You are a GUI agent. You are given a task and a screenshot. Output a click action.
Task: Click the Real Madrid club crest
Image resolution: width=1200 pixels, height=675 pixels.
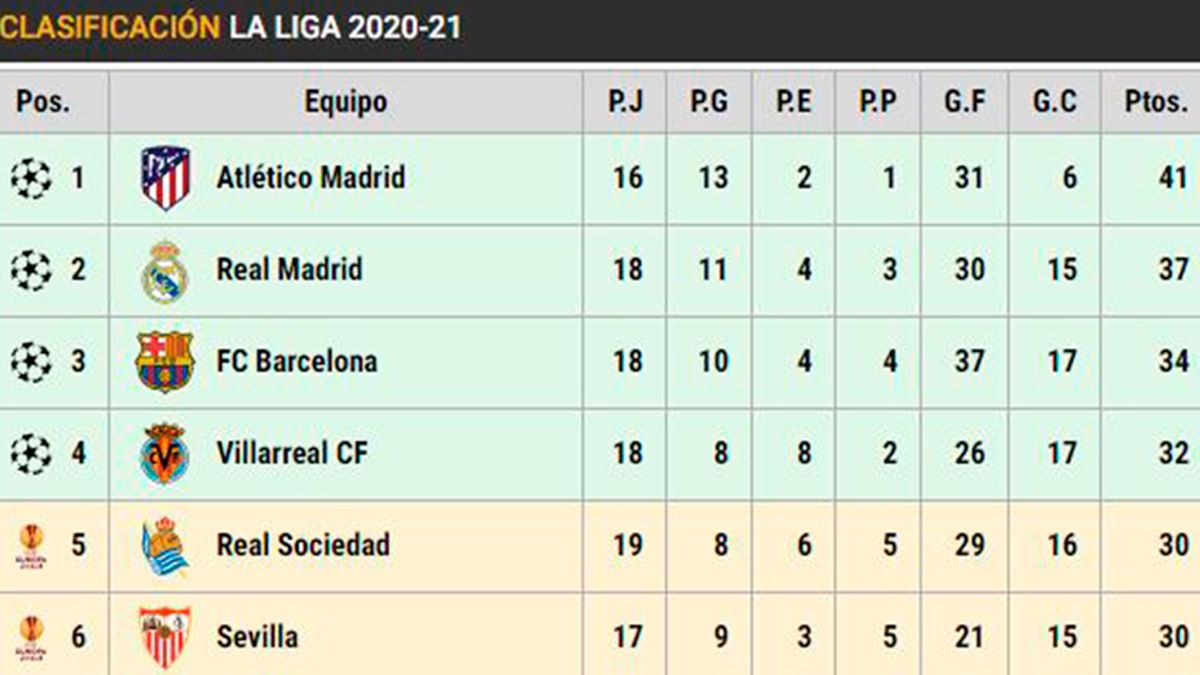[x=165, y=270]
